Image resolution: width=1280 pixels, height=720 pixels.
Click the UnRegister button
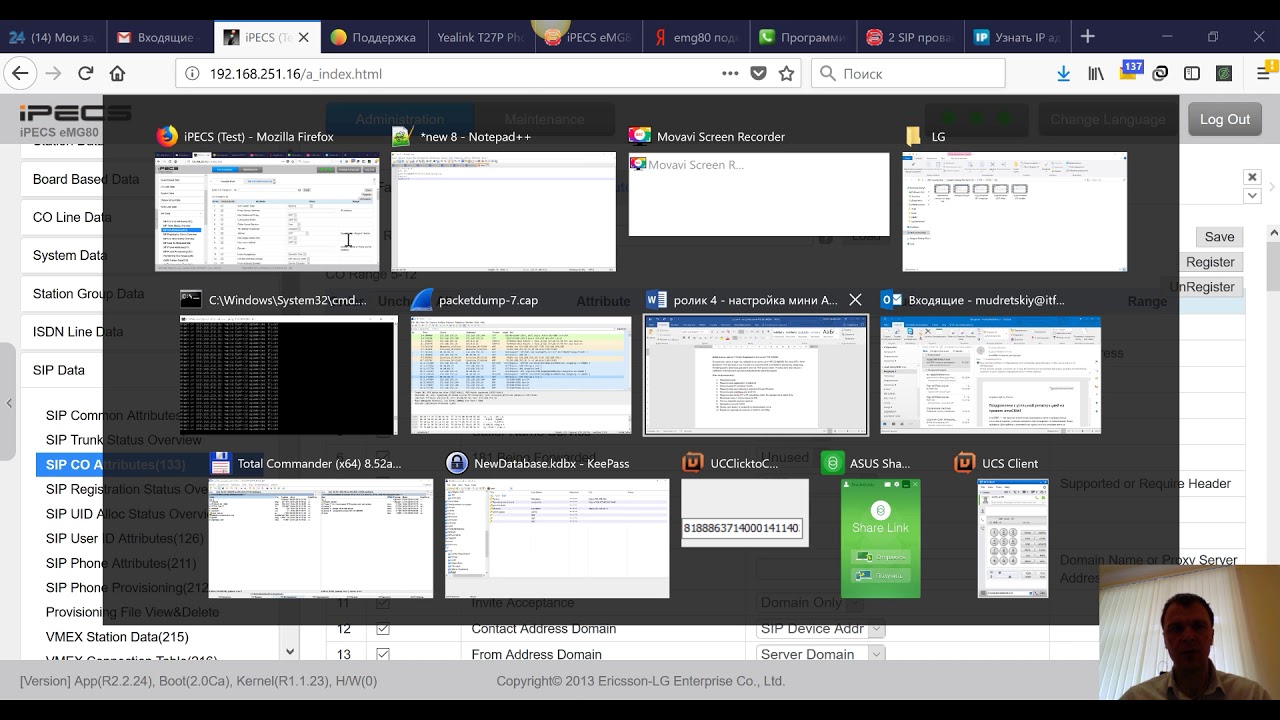[1202, 287]
